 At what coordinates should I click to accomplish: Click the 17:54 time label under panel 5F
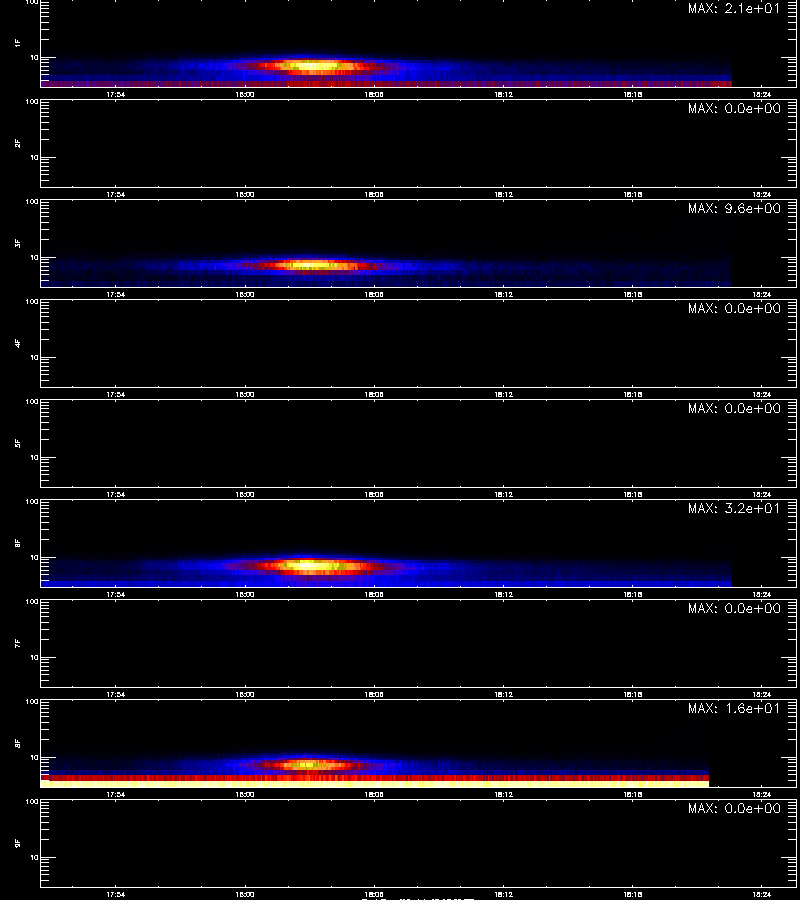pyautogui.click(x=115, y=494)
